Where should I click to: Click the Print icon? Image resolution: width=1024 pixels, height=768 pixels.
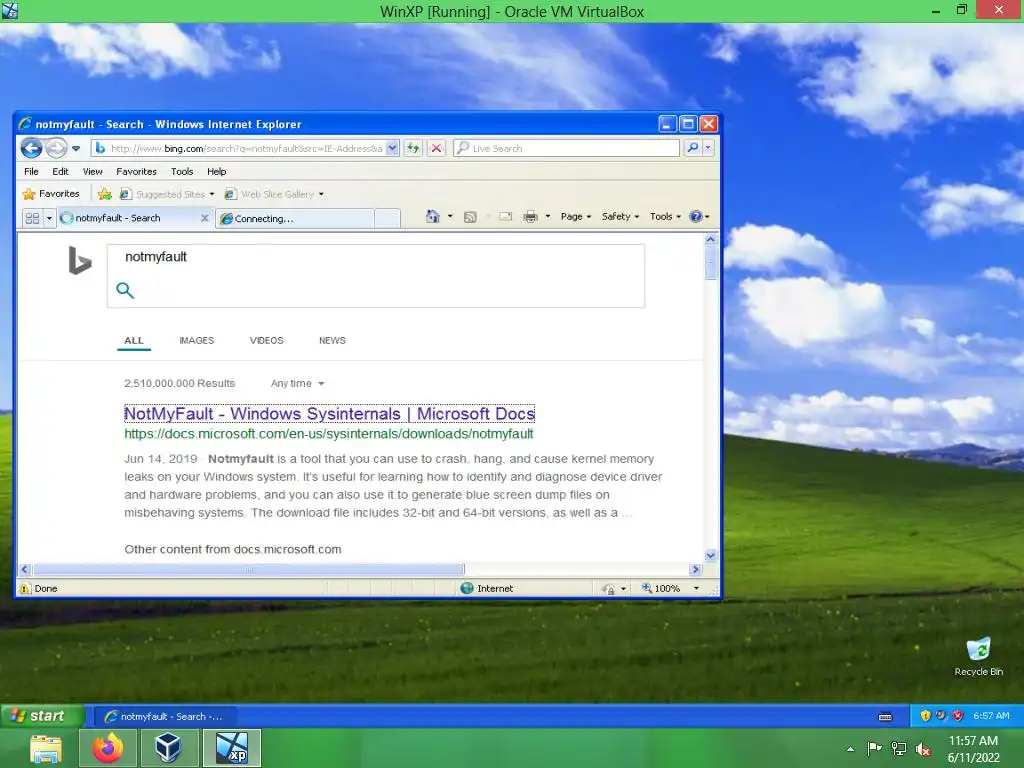[x=530, y=216]
